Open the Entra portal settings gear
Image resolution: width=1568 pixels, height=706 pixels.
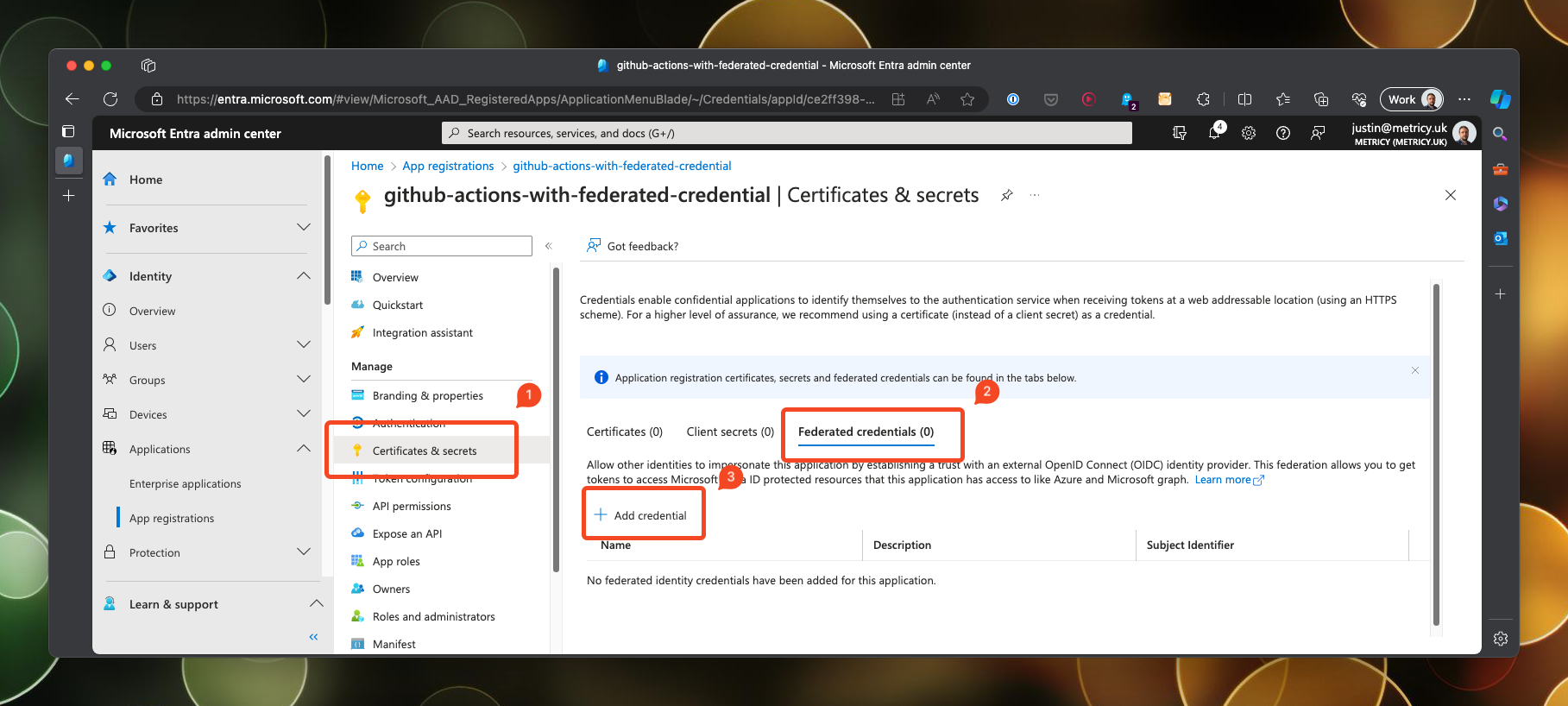click(x=1249, y=133)
